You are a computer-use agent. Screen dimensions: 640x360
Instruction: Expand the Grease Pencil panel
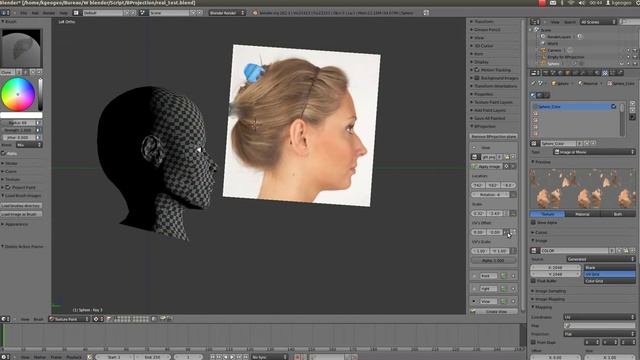(x=487, y=29)
